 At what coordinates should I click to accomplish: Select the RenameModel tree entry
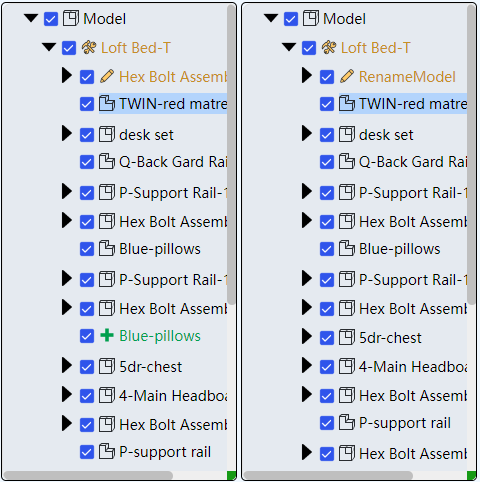click(x=407, y=77)
